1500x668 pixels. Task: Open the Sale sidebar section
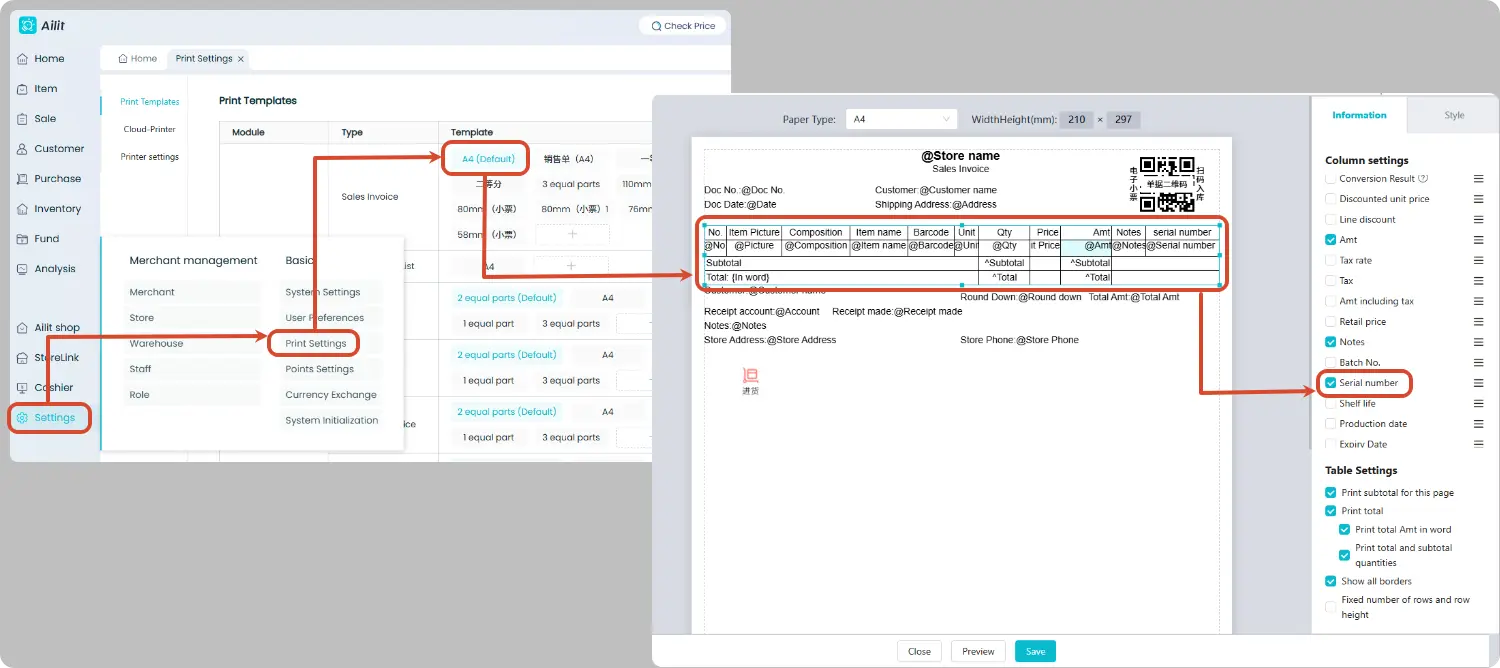(37, 119)
